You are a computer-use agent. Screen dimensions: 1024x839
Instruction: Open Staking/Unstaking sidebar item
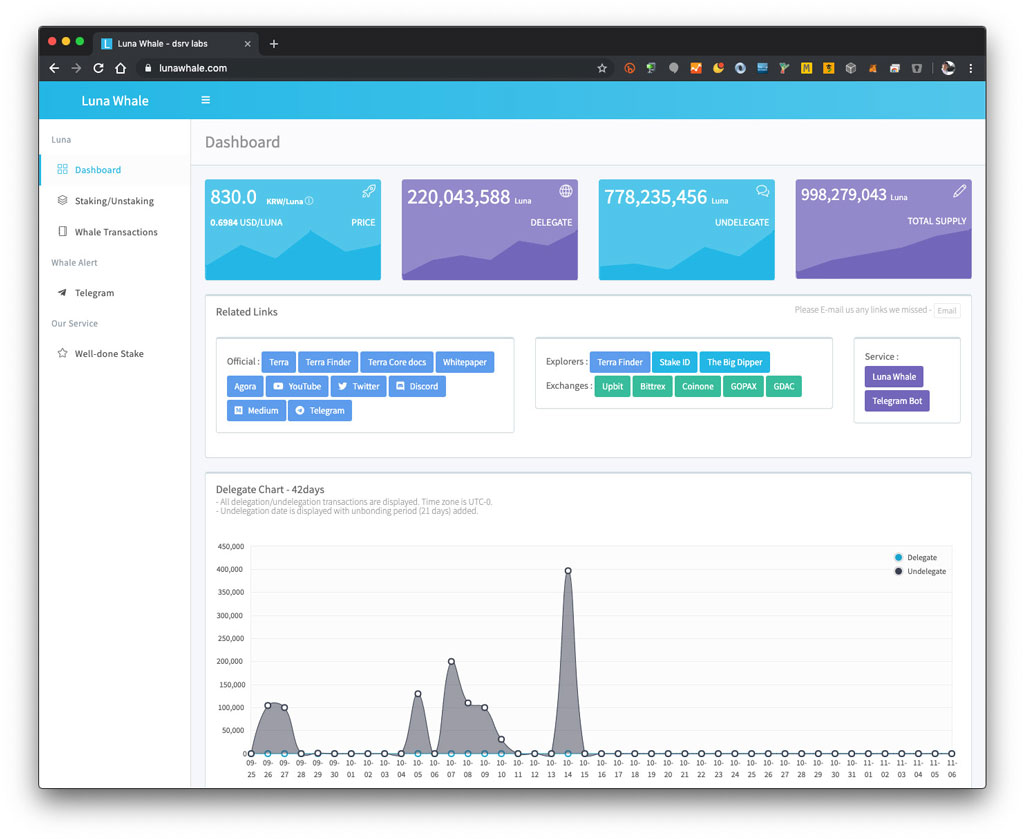tap(114, 201)
